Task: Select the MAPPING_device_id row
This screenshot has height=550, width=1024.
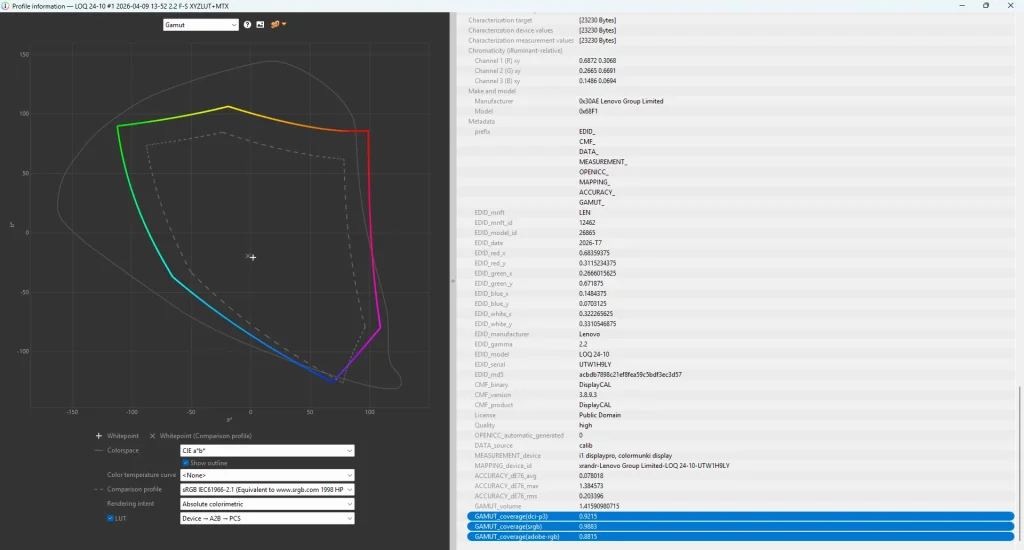Action: coord(741,466)
